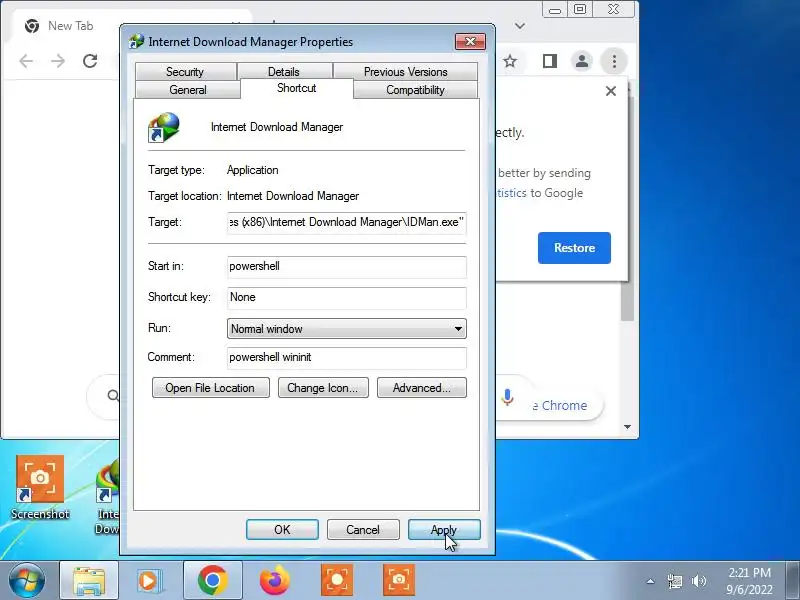The width and height of the screenshot is (800, 600).
Task: Select the Shortcut tab
Action: 296,88
